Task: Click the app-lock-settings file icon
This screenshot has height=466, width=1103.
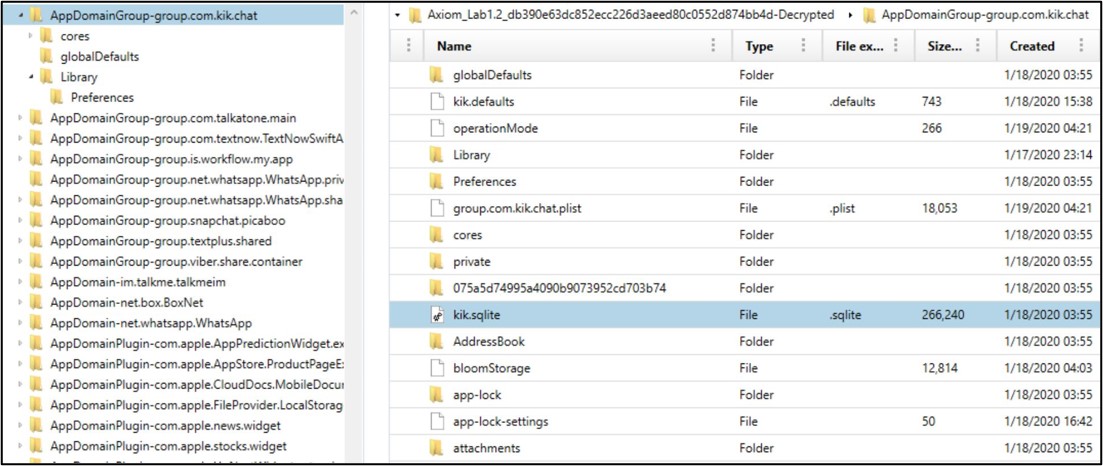Action: coord(437,422)
